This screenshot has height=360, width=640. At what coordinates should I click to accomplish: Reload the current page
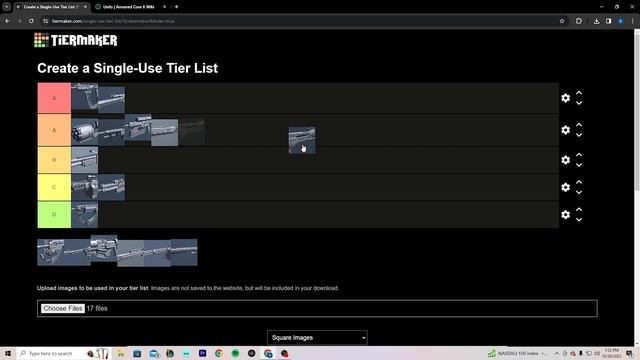tap(31, 21)
